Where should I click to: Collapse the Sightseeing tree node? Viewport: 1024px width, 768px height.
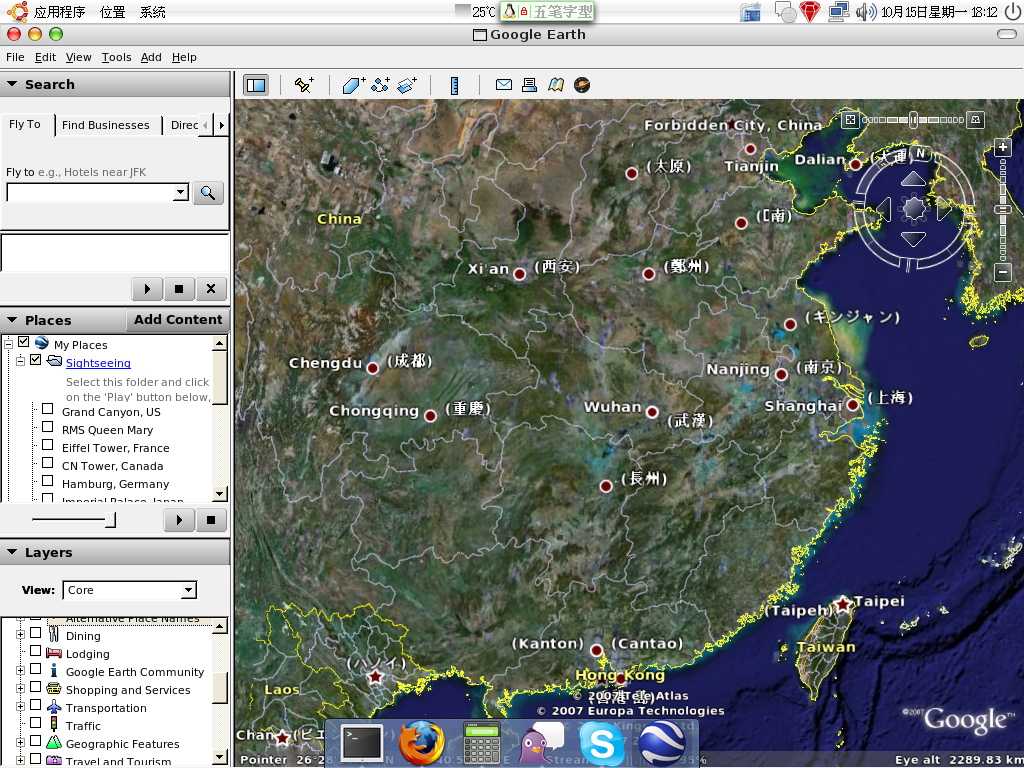pyautogui.click(x=20, y=360)
